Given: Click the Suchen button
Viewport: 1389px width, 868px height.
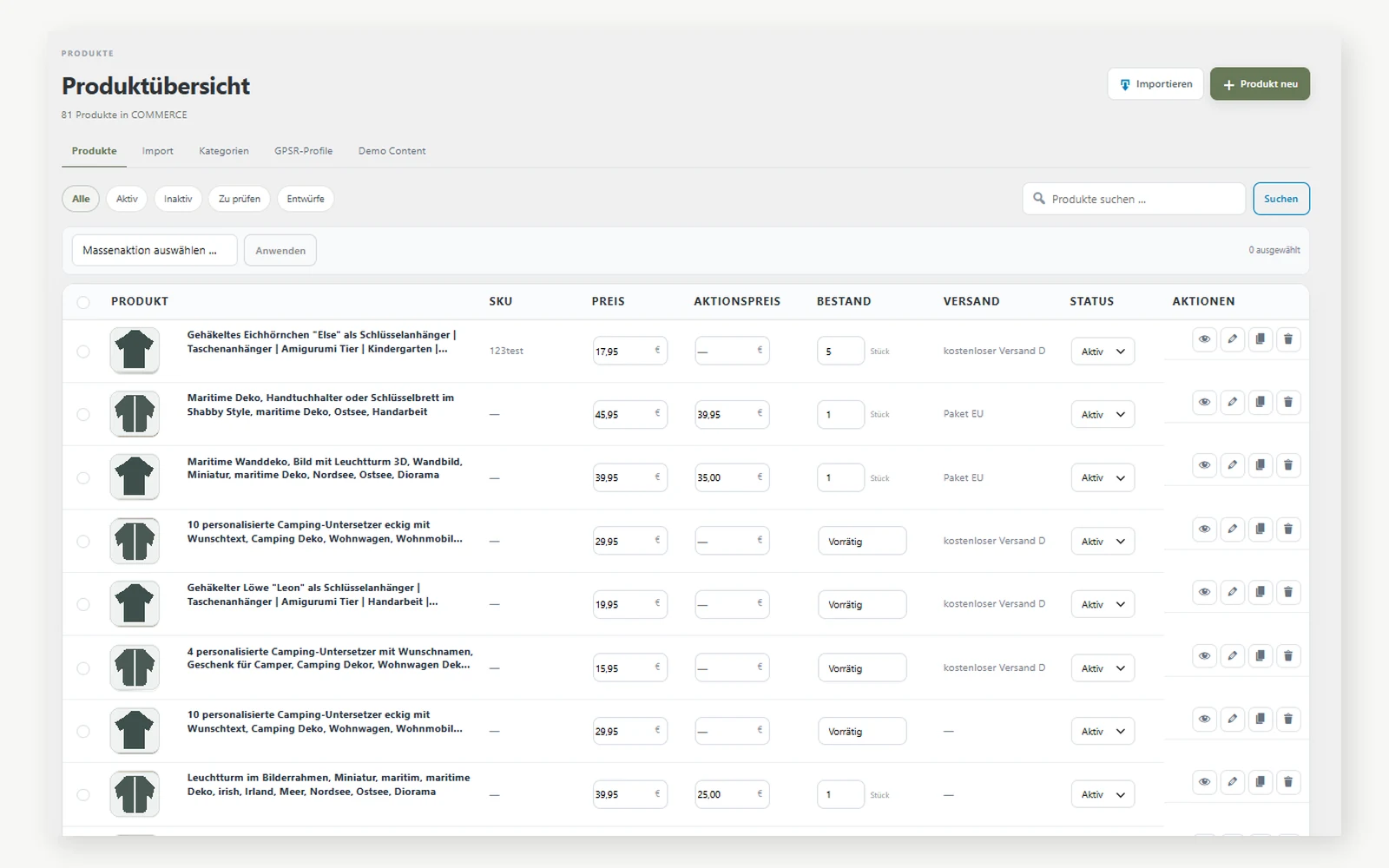Looking at the screenshot, I should 1281,199.
